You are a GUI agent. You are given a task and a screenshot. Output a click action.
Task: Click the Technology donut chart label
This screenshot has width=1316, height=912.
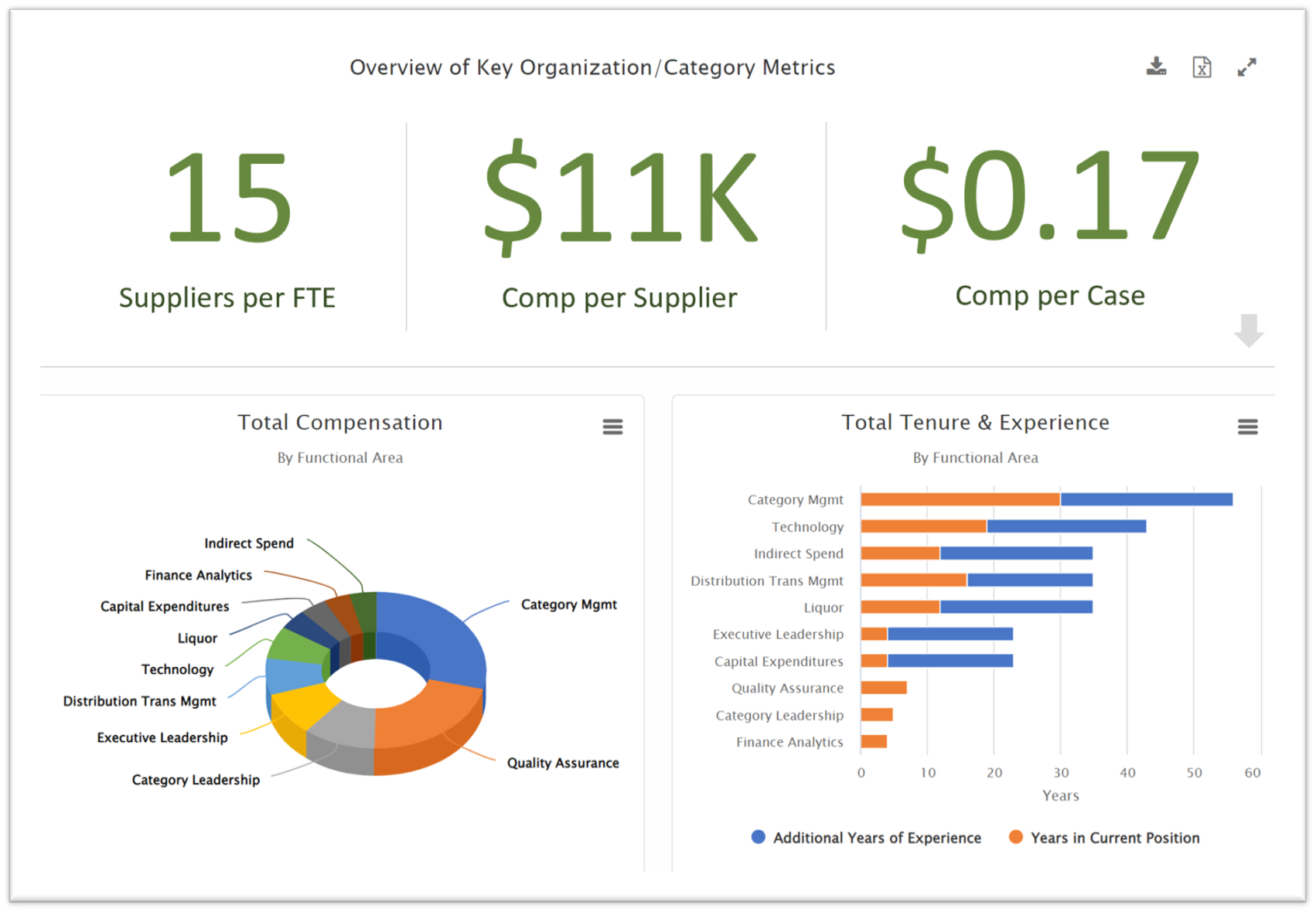click(x=177, y=669)
